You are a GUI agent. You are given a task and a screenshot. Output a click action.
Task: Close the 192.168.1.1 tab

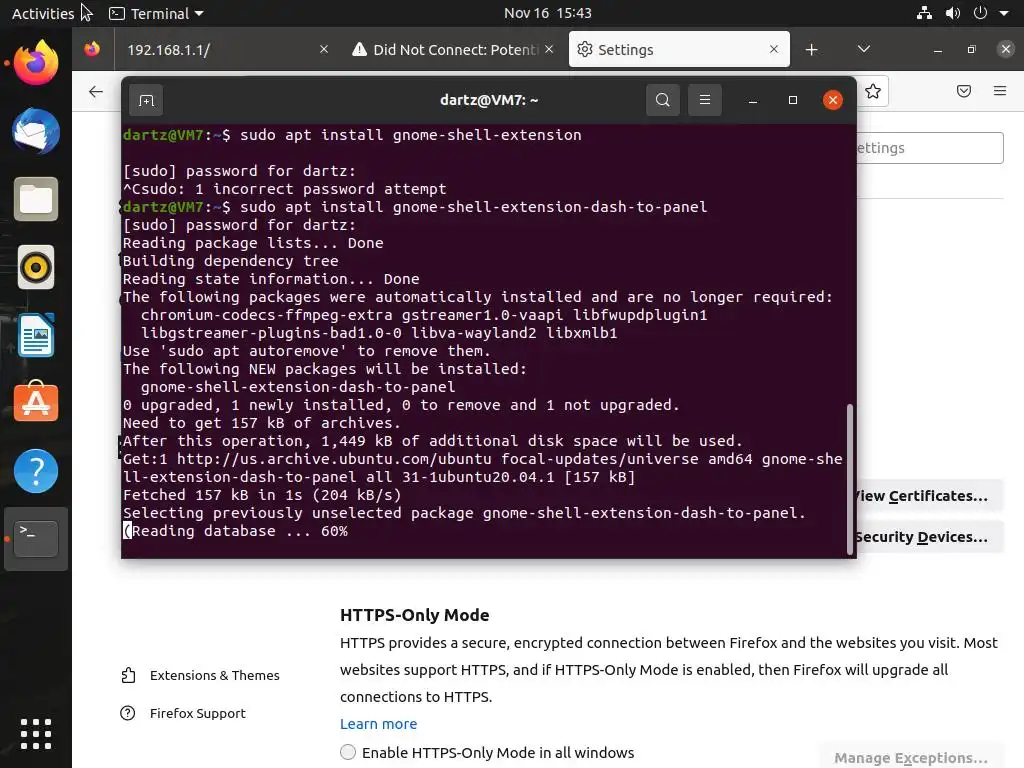[324, 49]
